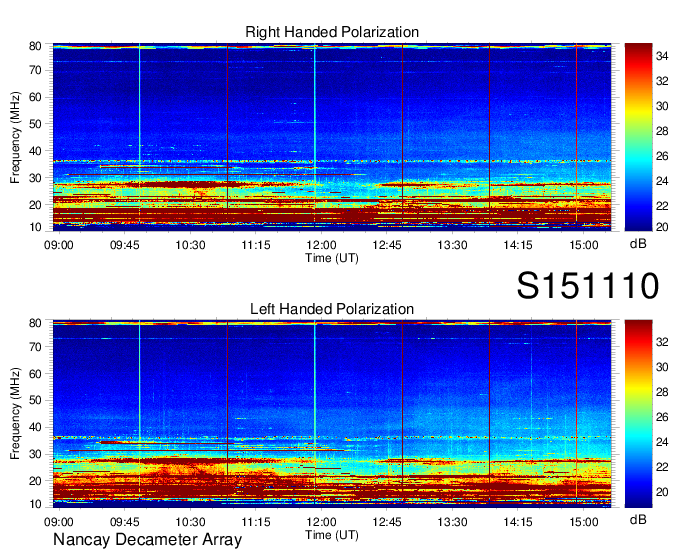This screenshot has width=680, height=552.
Task: Click time tick 09:45 under Left Handed plot
Action: pyautogui.click(x=124, y=522)
